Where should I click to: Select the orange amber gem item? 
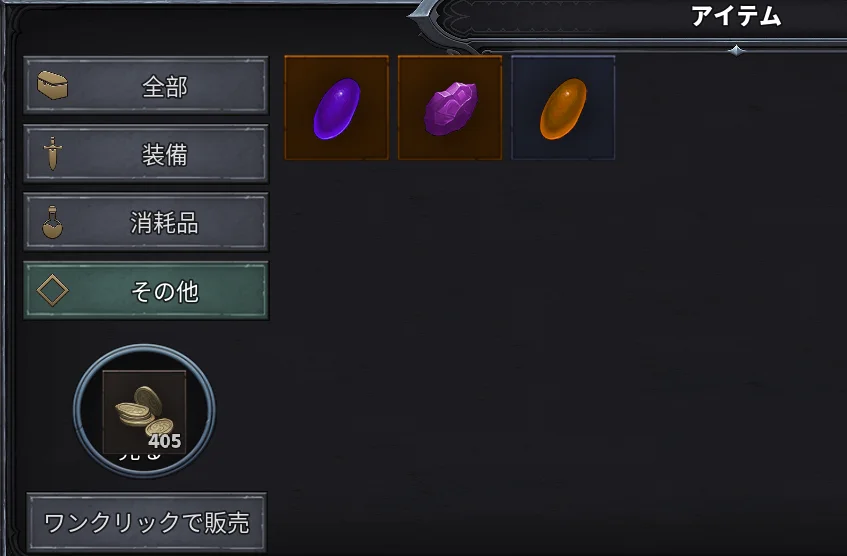coord(563,108)
